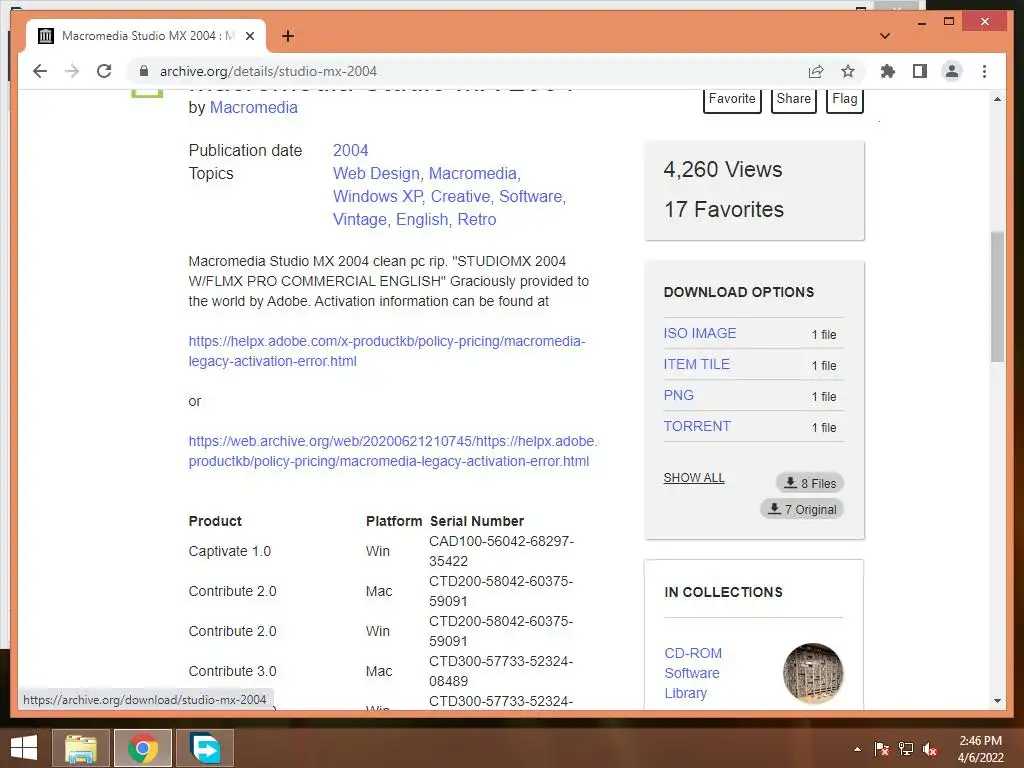Screen dimensions: 1024x768
Task: Click Action Center flag tray icon
Action: (882, 749)
